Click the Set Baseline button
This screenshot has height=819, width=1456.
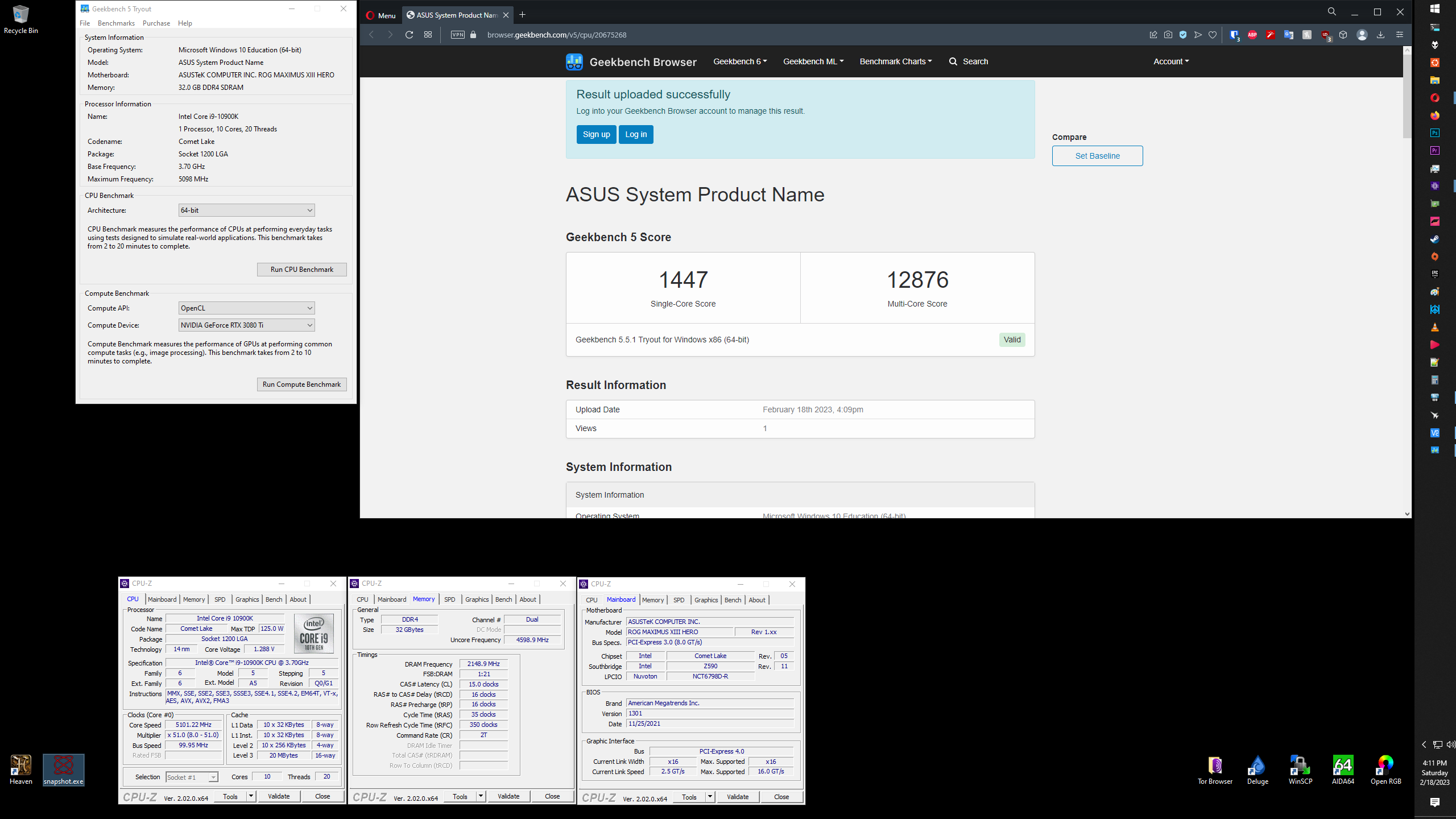pos(1097,156)
